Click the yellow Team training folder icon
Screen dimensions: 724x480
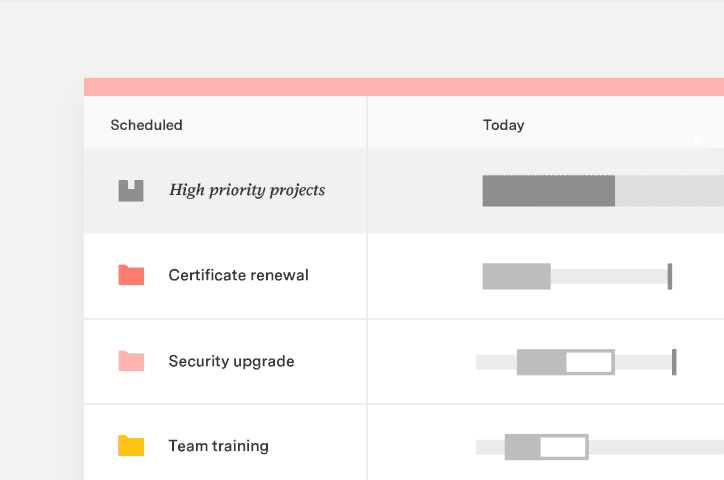point(131,446)
